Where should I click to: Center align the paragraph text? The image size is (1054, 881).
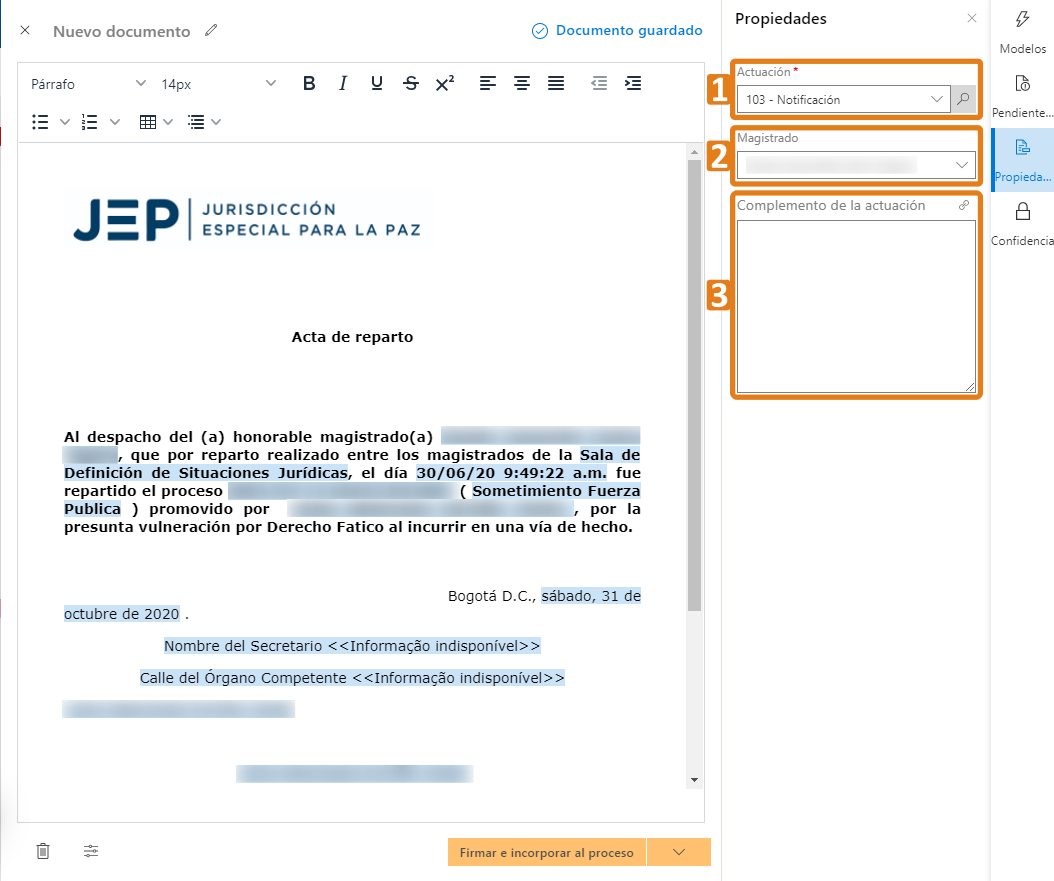(522, 84)
